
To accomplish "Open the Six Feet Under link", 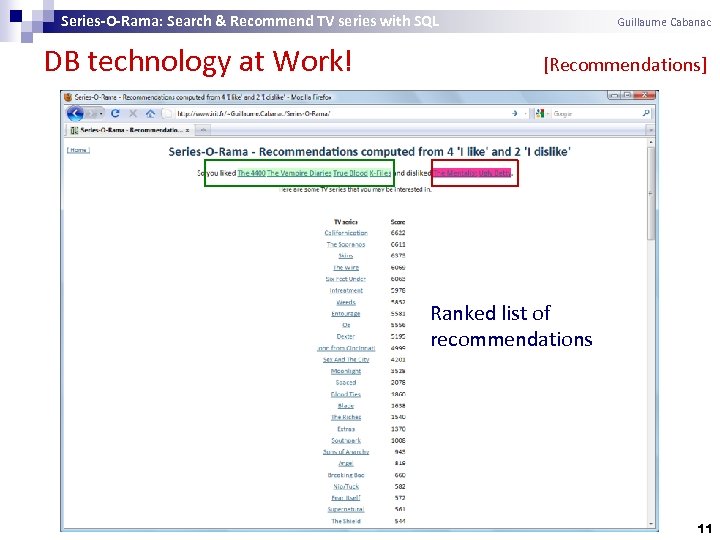I will (x=346, y=279).
